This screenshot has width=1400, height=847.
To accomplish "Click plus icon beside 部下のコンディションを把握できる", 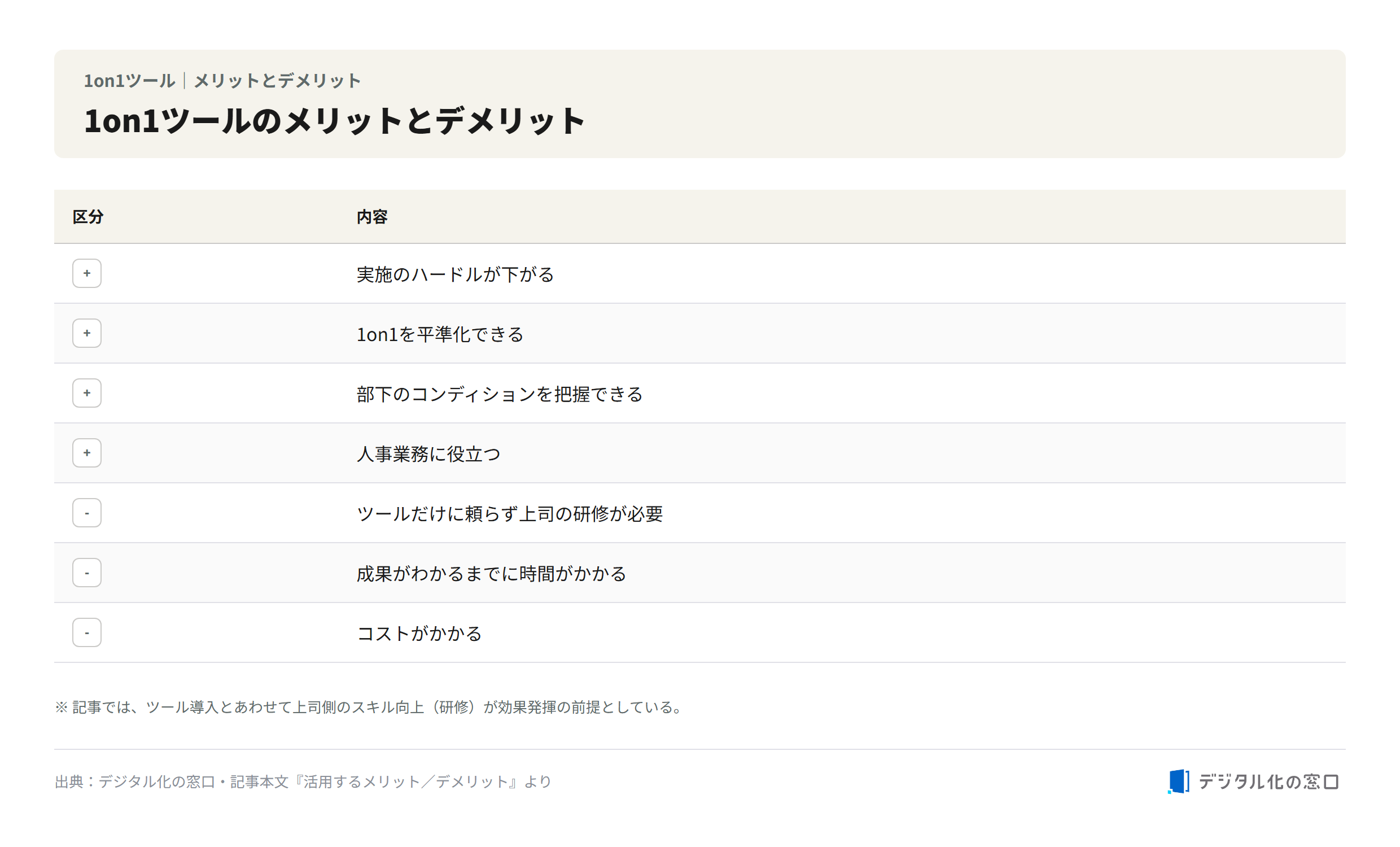I will [87, 393].
